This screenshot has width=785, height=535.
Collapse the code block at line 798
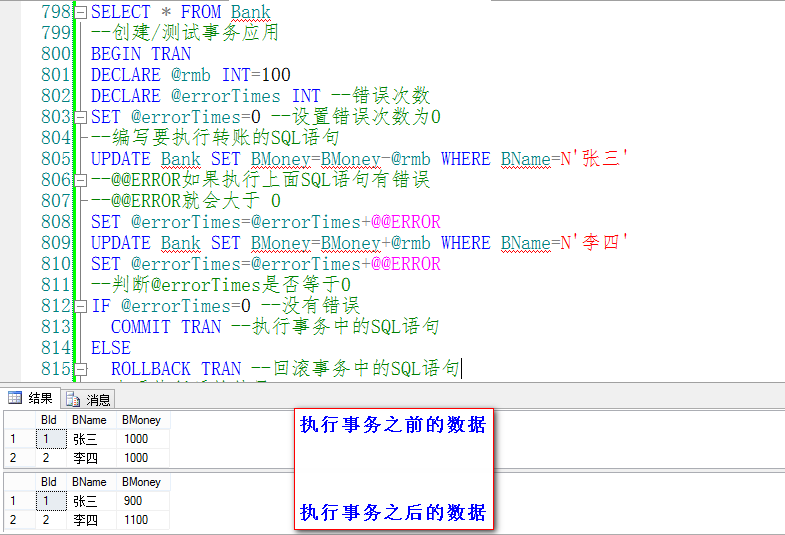tap(81, 13)
